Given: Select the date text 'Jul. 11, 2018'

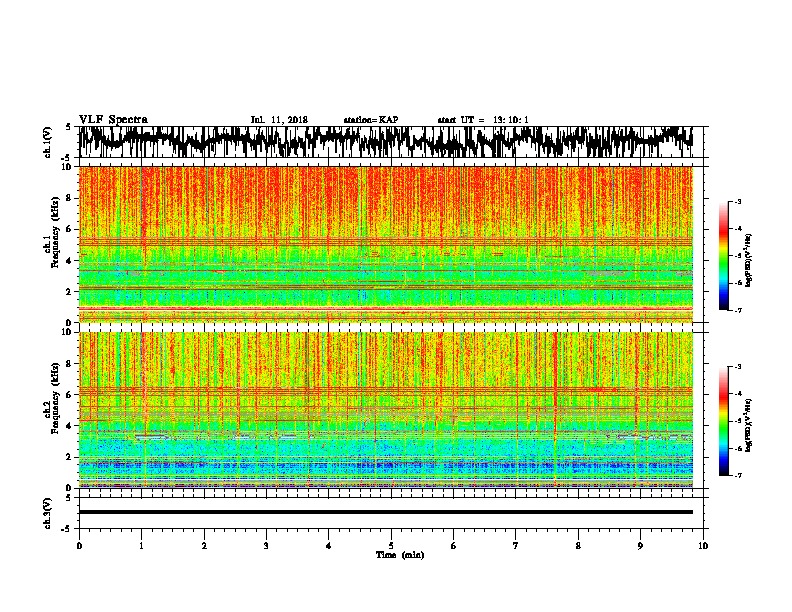Looking at the screenshot, I should click(279, 120).
